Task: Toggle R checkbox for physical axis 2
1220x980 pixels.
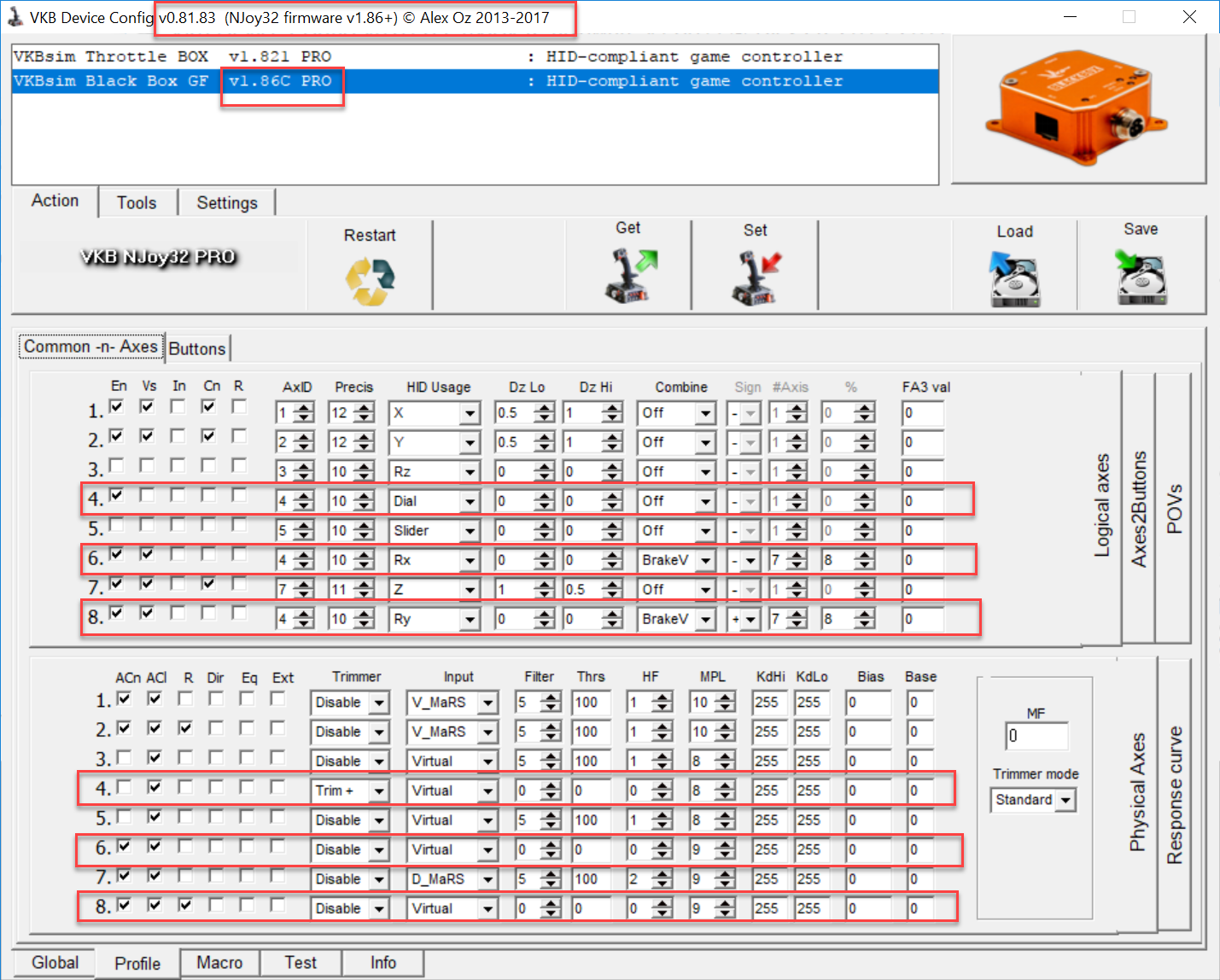Action: [x=186, y=728]
